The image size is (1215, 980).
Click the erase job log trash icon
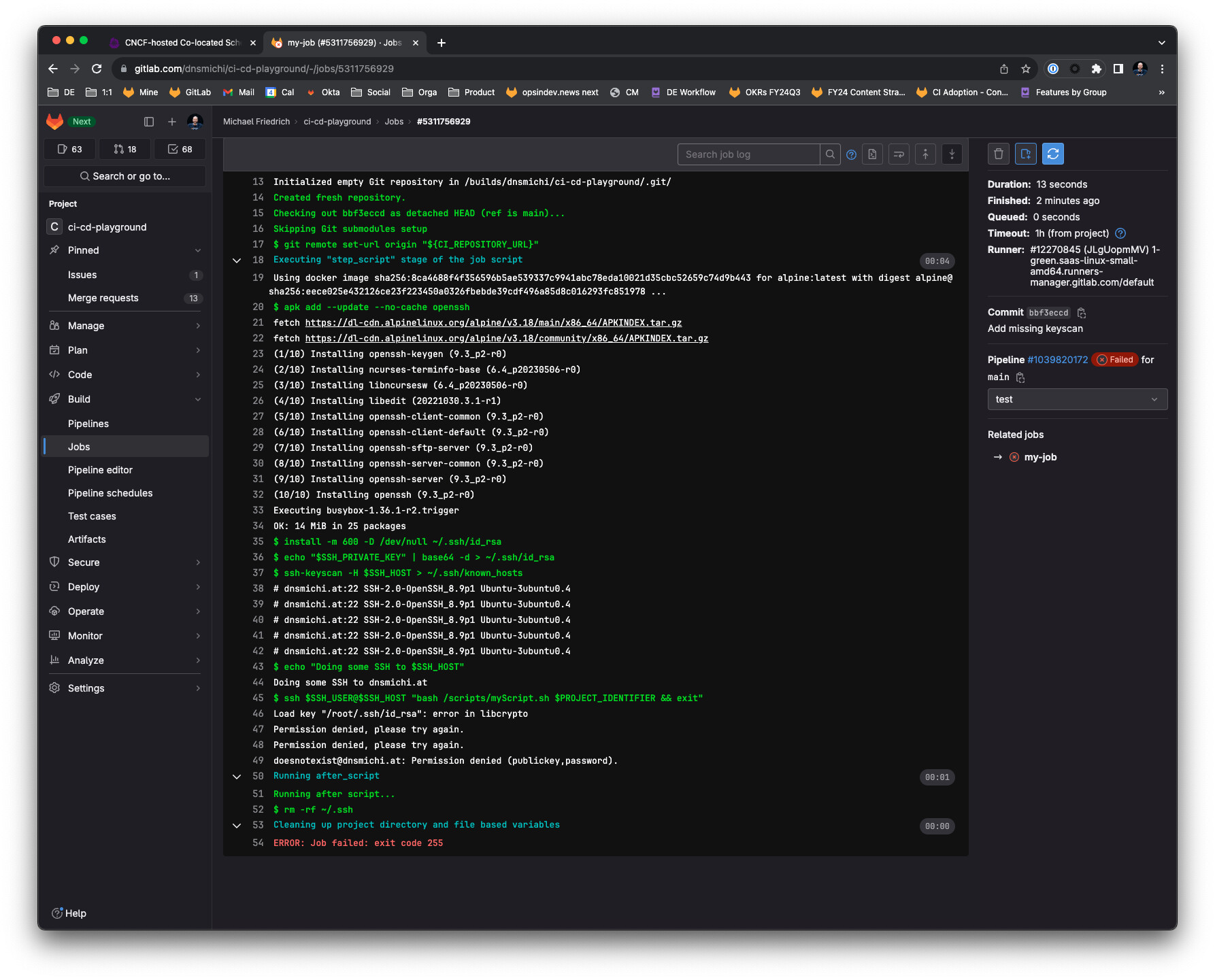[x=998, y=154]
